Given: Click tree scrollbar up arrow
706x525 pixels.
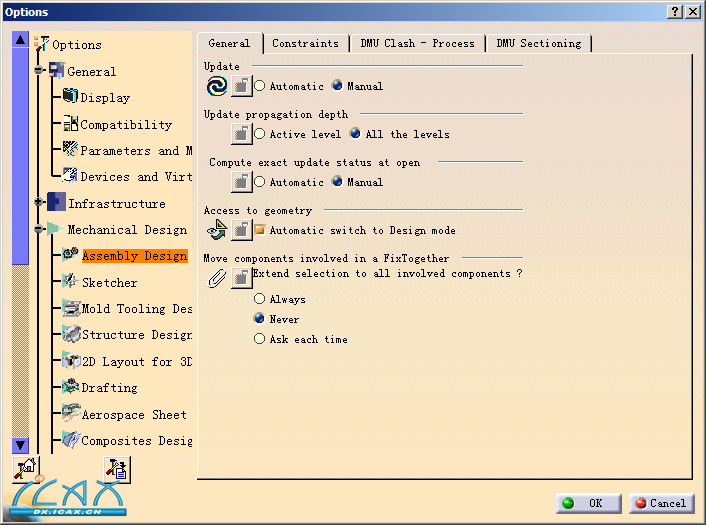Looking at the screenshot, I should (x=20, y=40).
